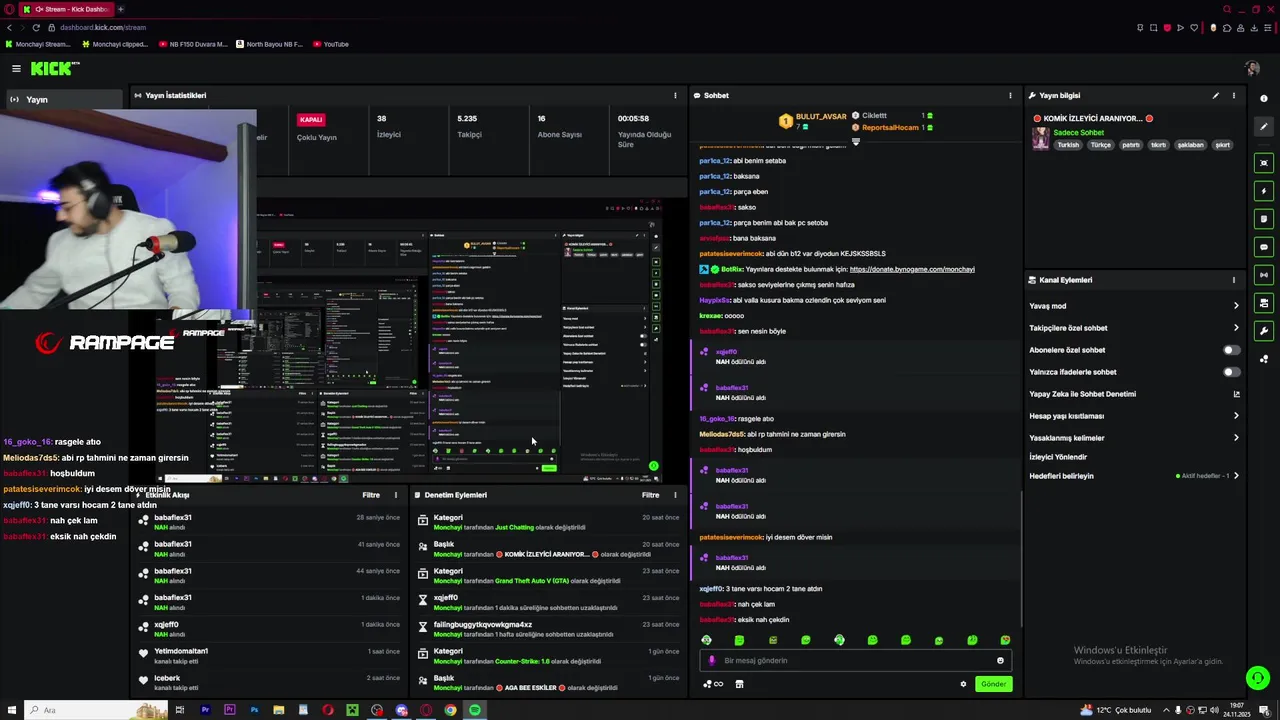Viewport: 1280px width, 720px height.
Task: Open Etkinlik Akışı three-dot menu
Action: 396,495
